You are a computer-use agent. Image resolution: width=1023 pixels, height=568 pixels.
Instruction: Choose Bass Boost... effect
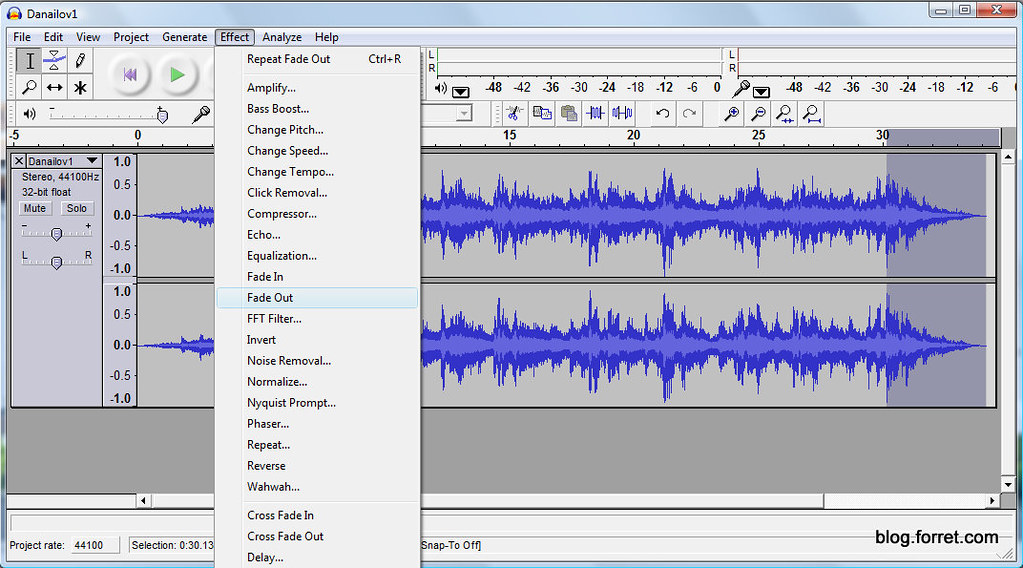(317, 109)
